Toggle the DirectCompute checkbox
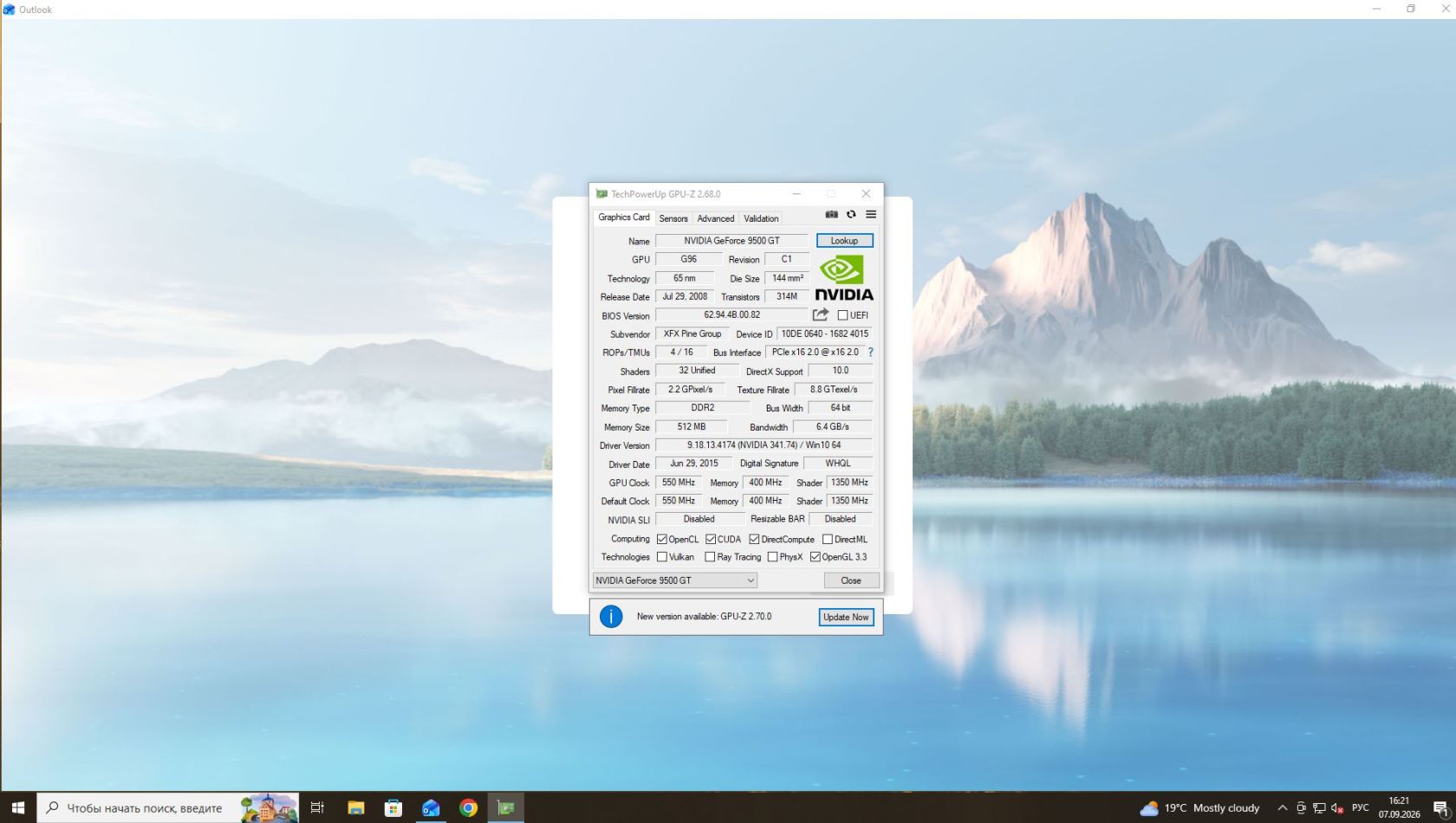Viewport: 1456px width, 823px height. [754, 539]
